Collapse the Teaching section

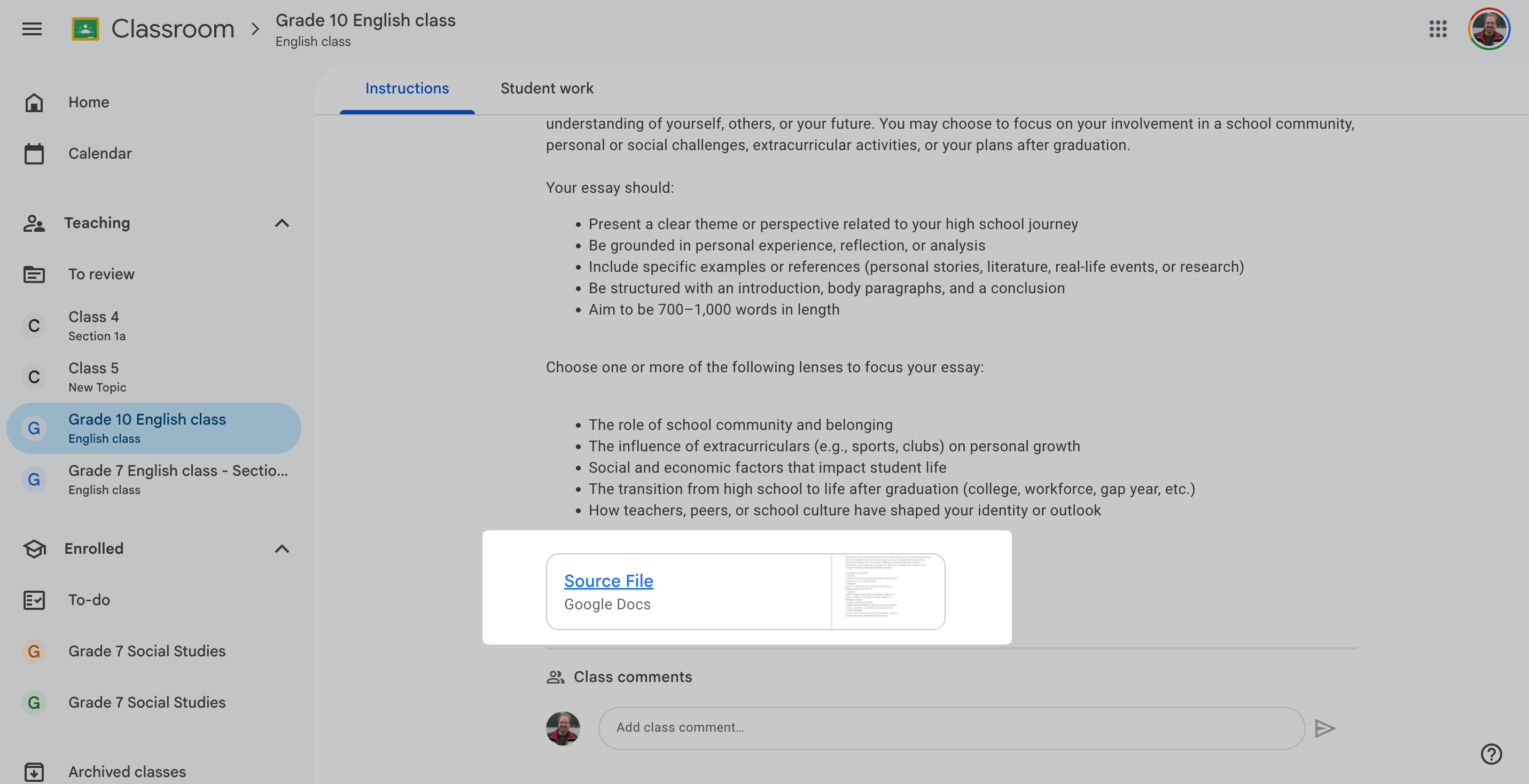(x=282, y=223)
